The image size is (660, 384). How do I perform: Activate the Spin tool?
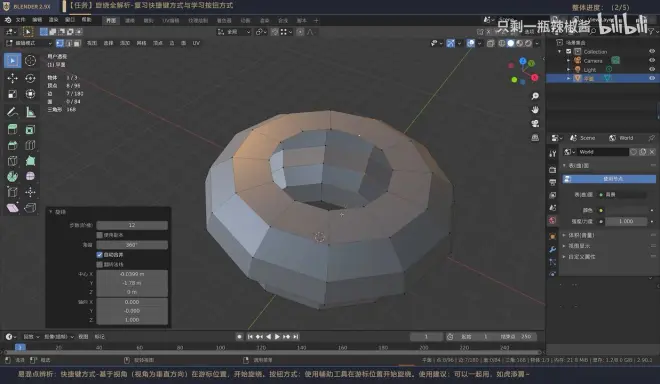tap(12, 176)
